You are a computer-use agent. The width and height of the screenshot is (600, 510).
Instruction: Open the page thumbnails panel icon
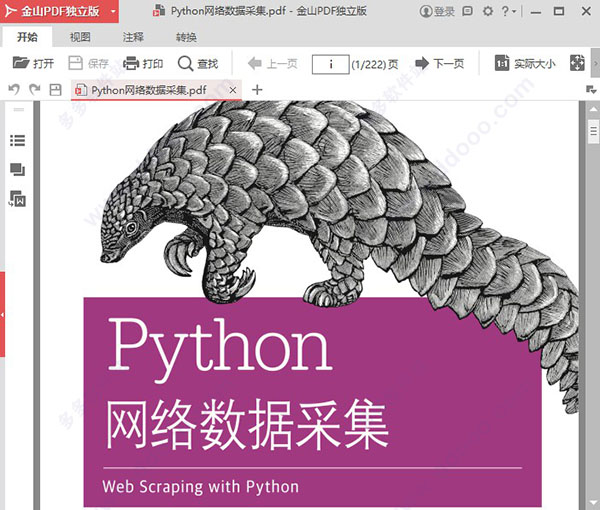[x=18, y=169]
